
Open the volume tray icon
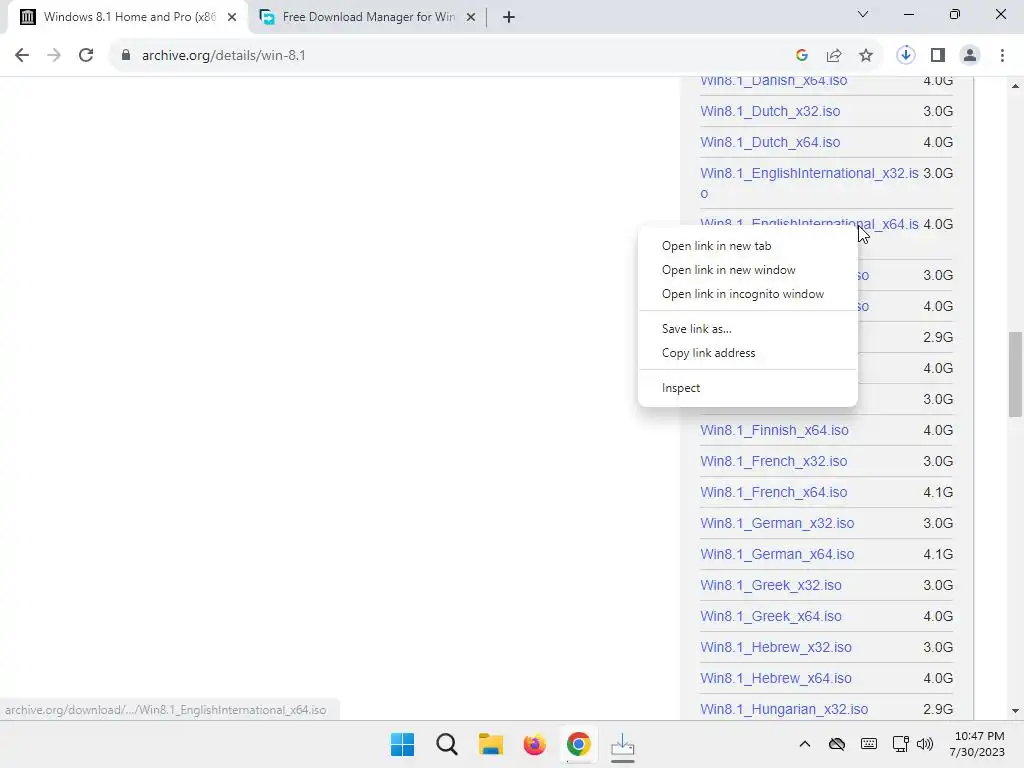tap(925, 744)
